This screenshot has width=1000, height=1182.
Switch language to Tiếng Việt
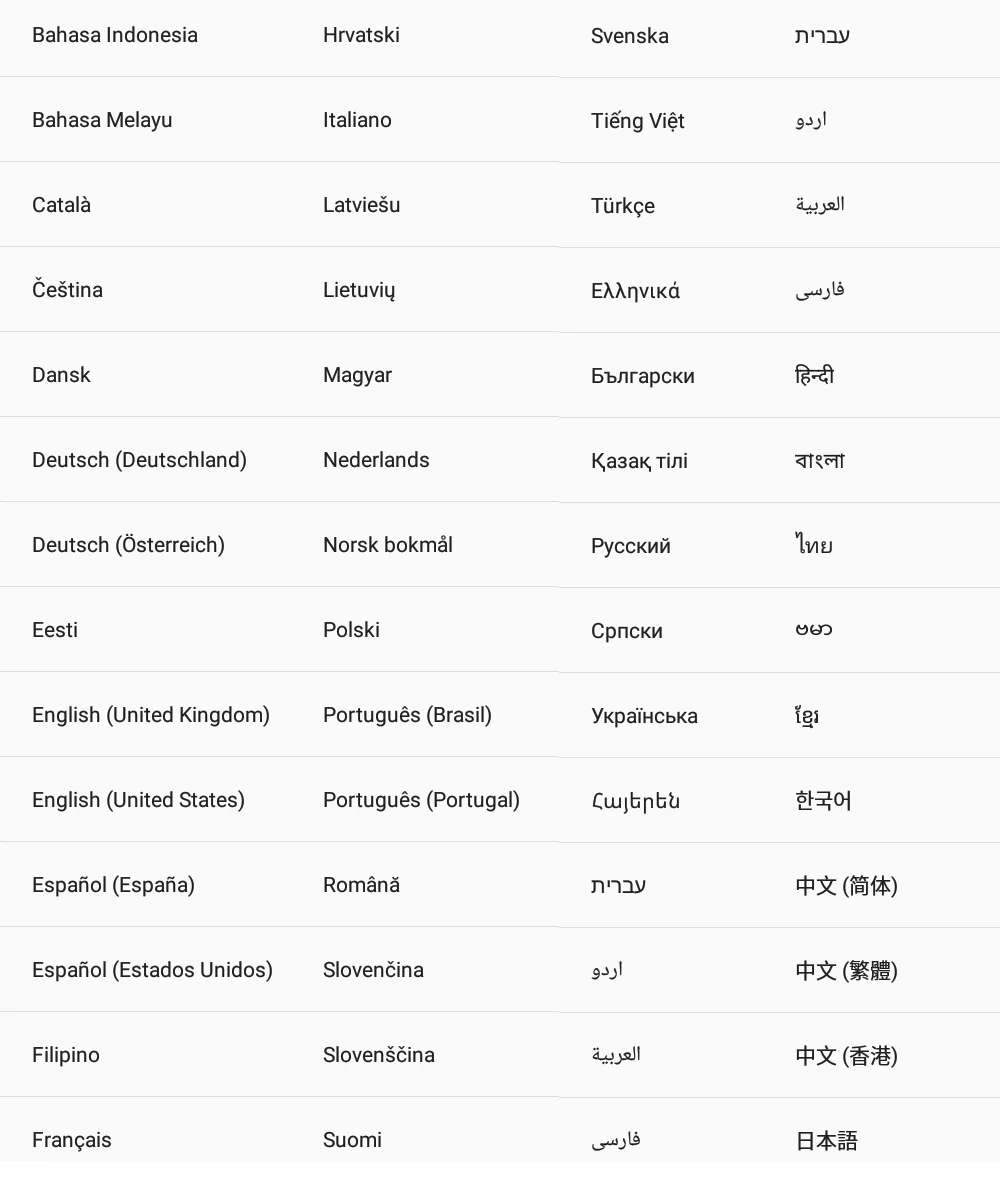(638, 121)
